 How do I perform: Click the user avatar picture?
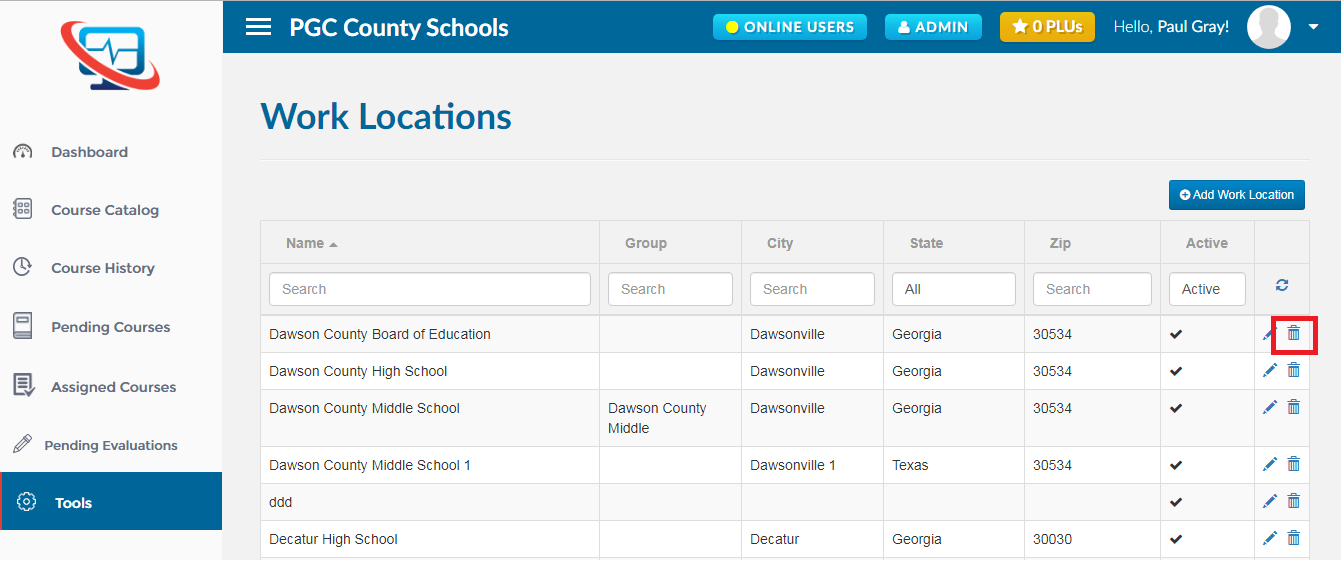click(1269, 27)
